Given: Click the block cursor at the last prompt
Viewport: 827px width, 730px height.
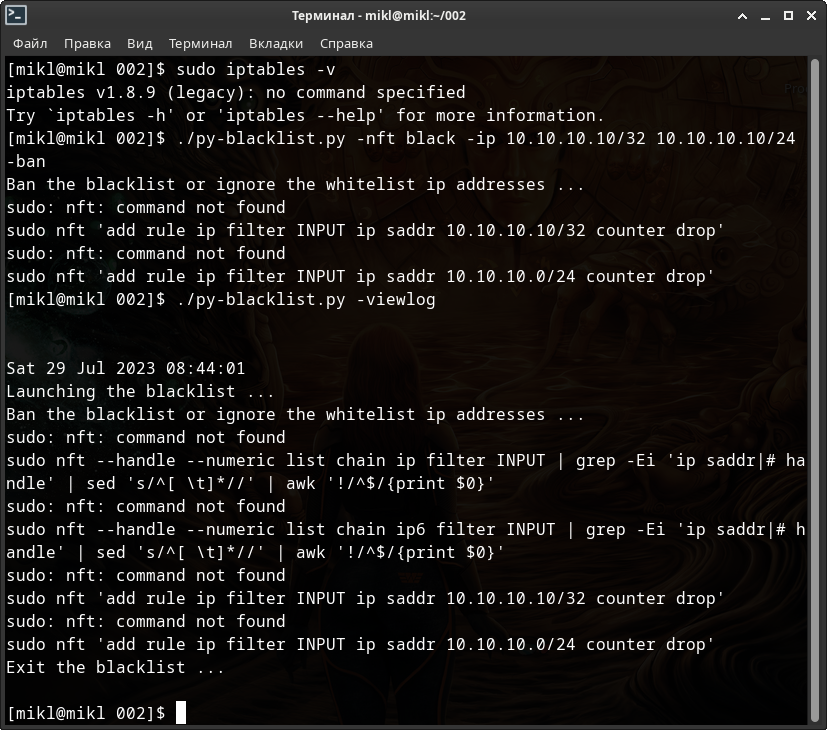Looking at the screenshot, I should pyautogui.click(x=181, y=713).
